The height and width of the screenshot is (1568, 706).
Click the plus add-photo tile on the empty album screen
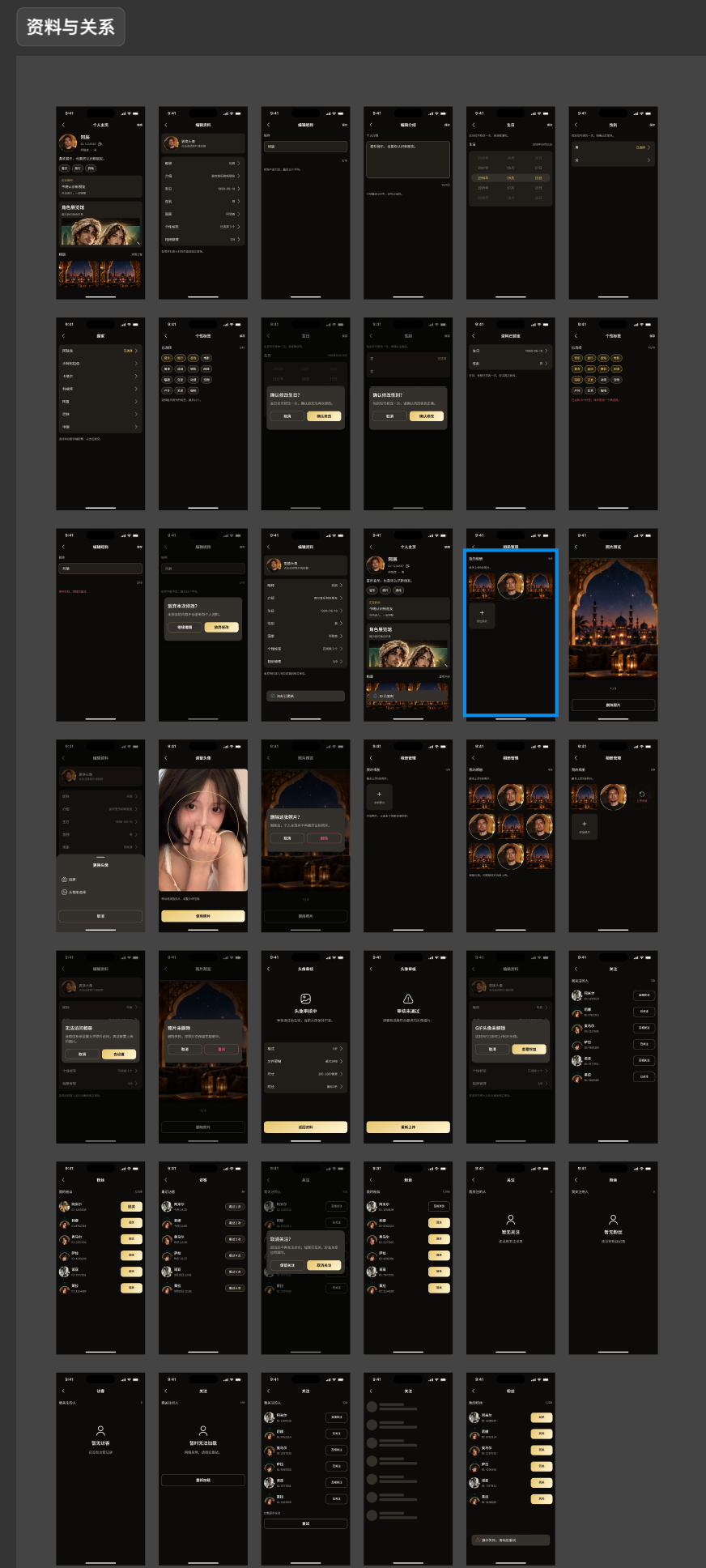click(379, 796)
